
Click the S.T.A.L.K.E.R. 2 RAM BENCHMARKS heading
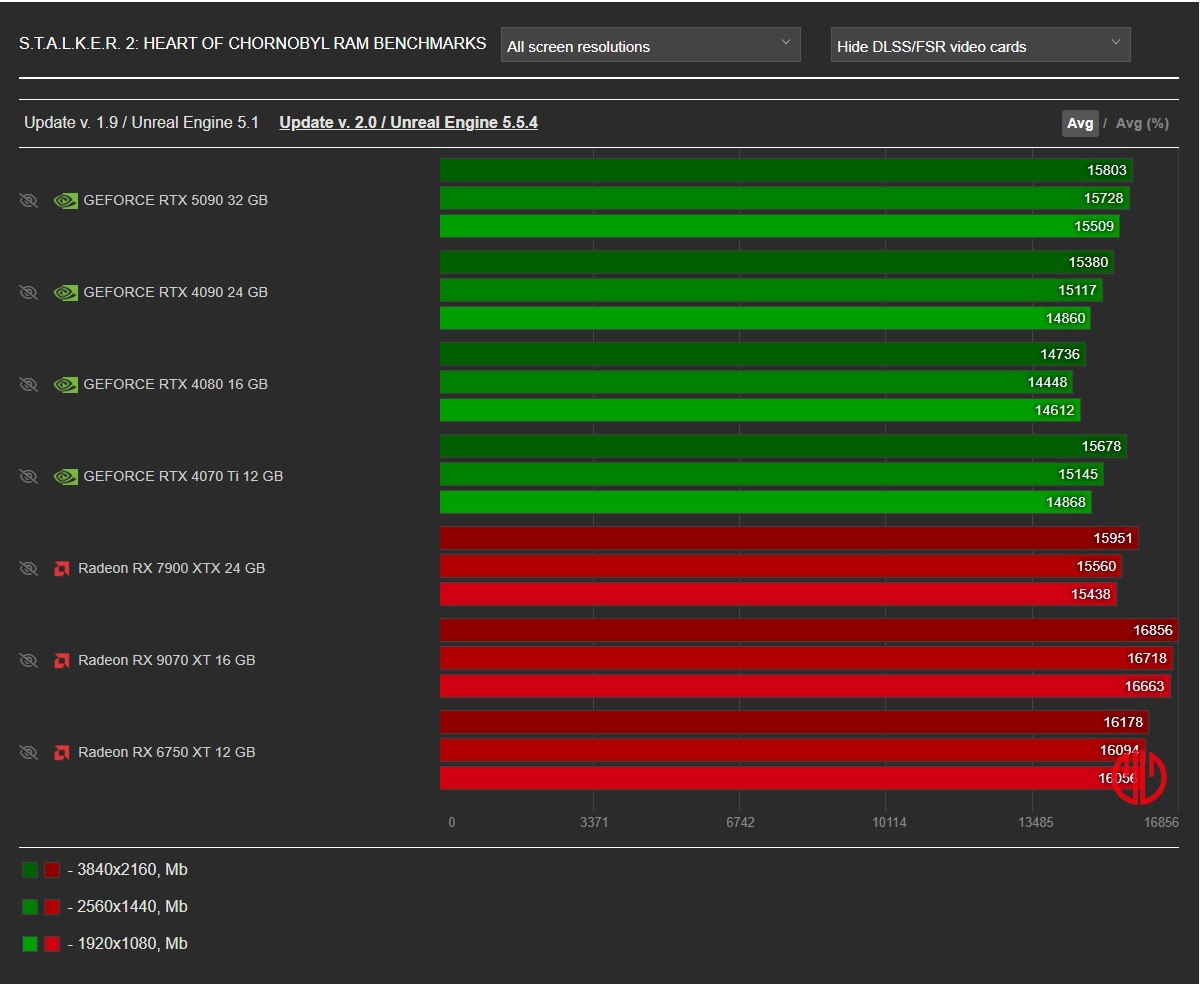click(253, 44)
